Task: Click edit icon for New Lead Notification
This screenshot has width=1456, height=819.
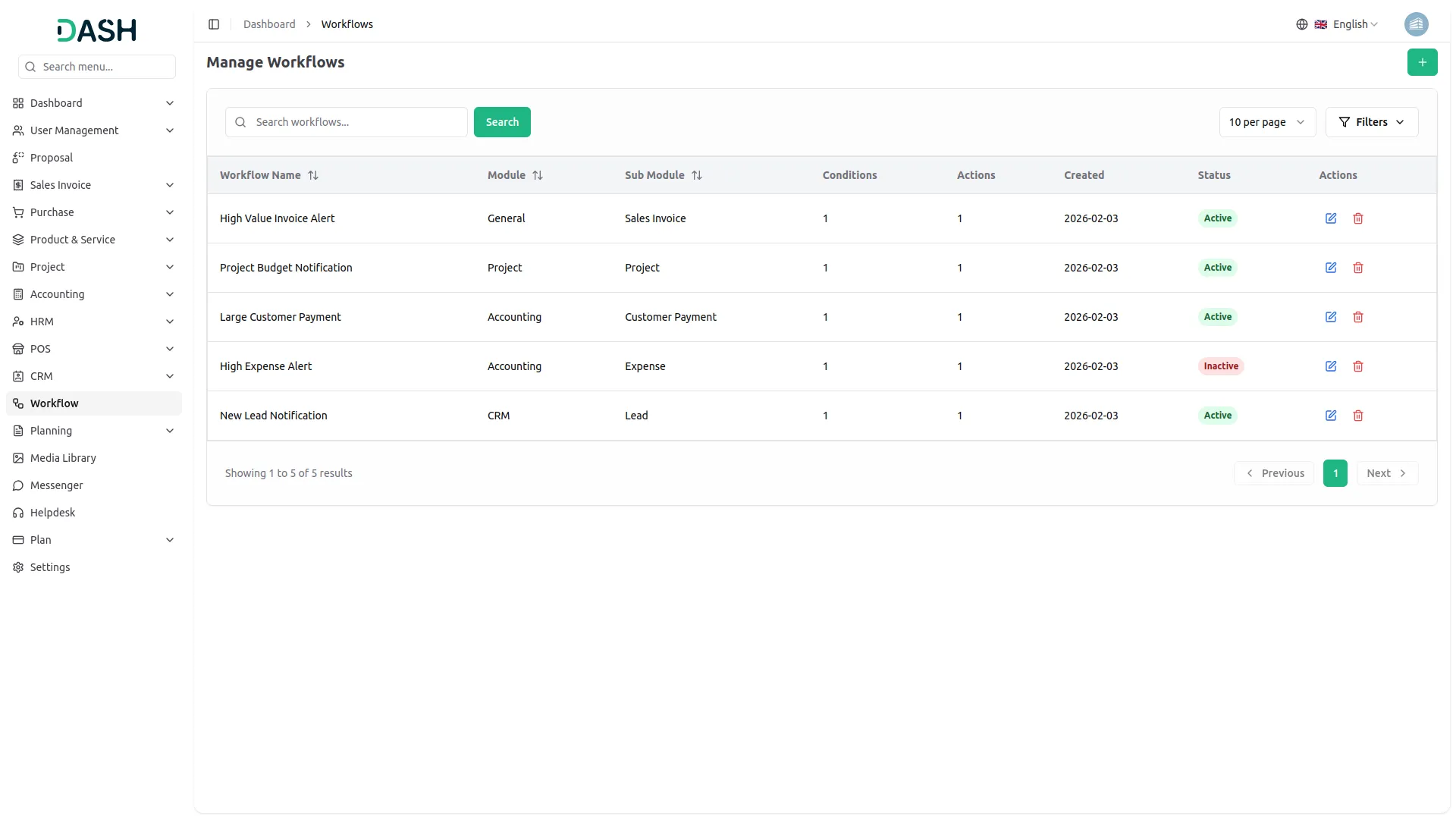Action: (x=1330, y=416)
